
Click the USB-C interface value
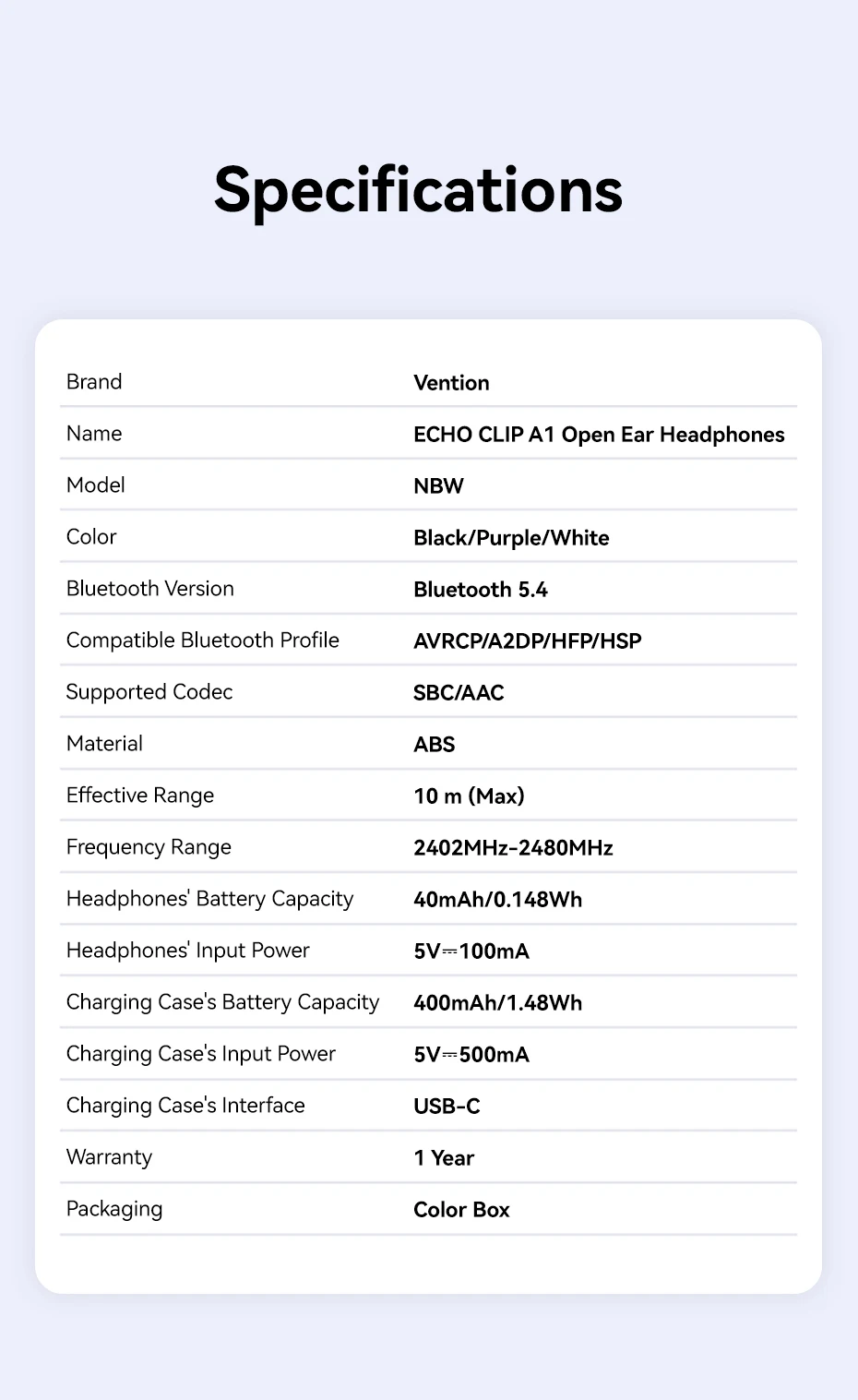point(447,1107)
